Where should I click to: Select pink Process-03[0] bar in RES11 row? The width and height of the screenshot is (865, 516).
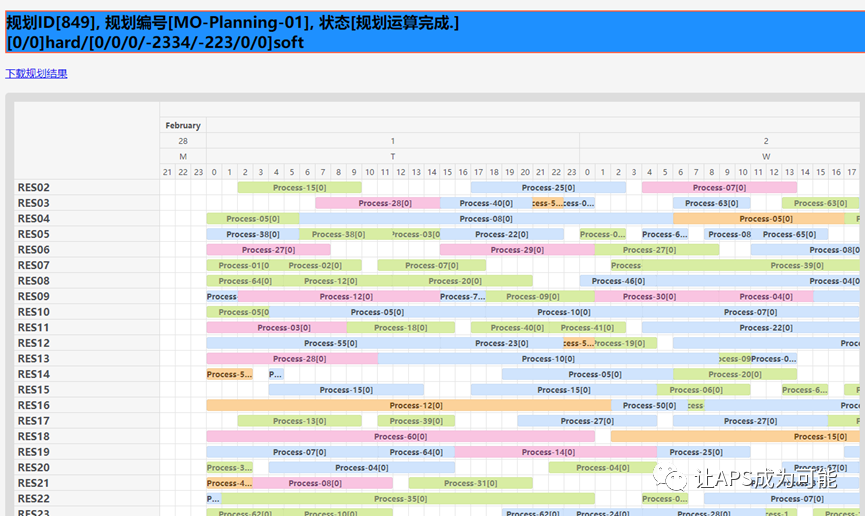[x=276, y=327]
